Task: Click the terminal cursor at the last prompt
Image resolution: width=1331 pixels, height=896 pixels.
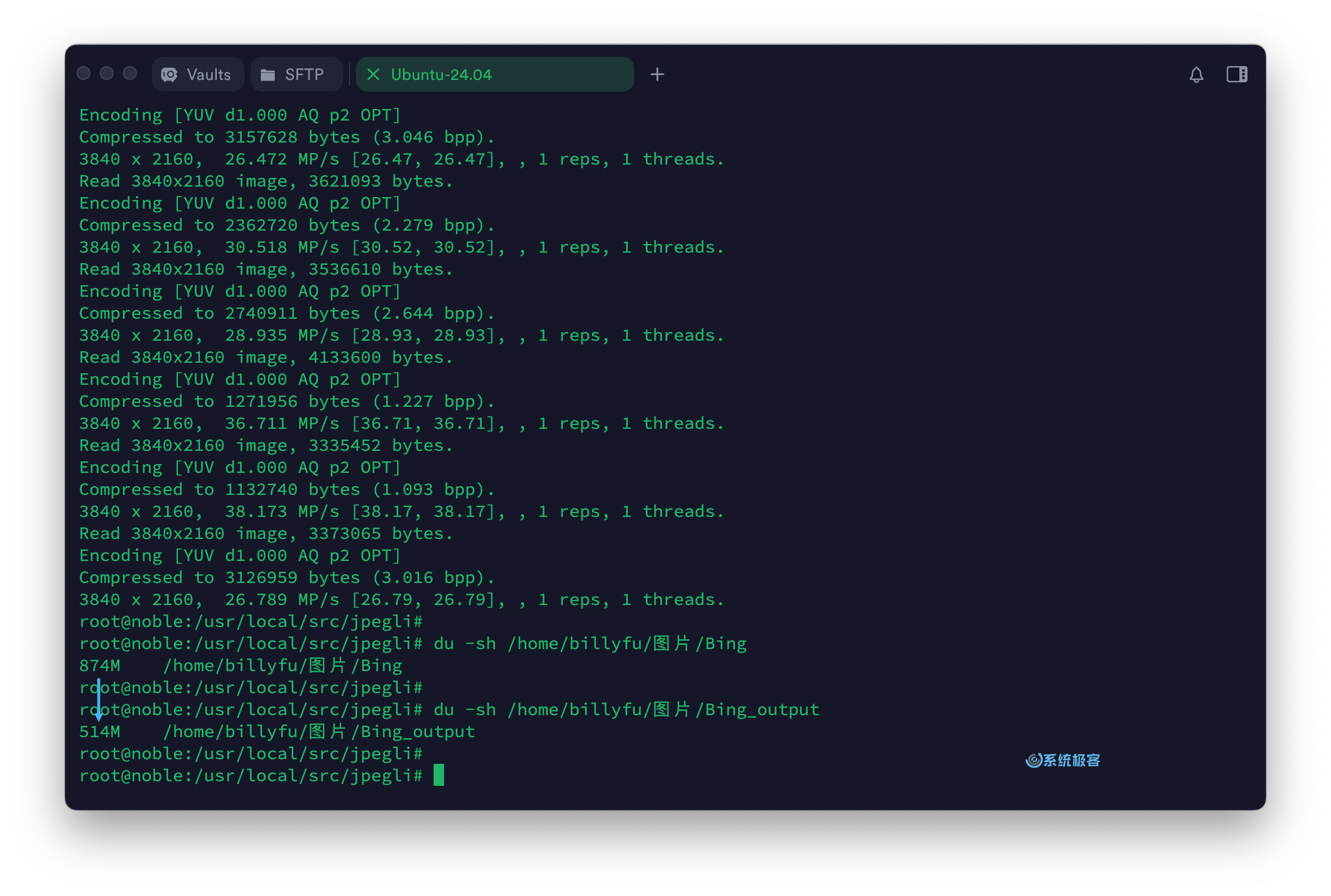Action: click(x=439, y=775)
